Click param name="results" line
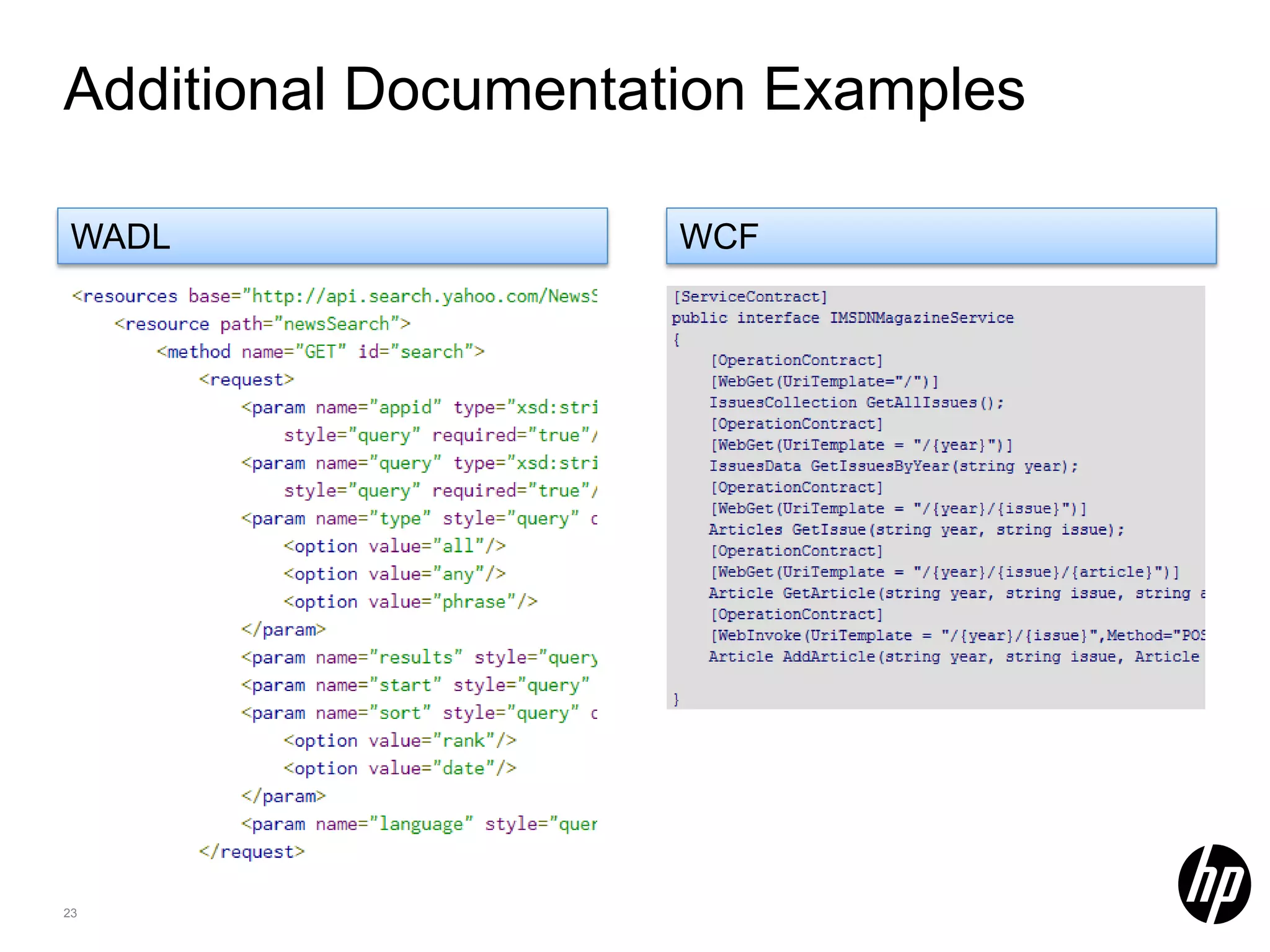1270x952 pixels. tap(419, 658)
